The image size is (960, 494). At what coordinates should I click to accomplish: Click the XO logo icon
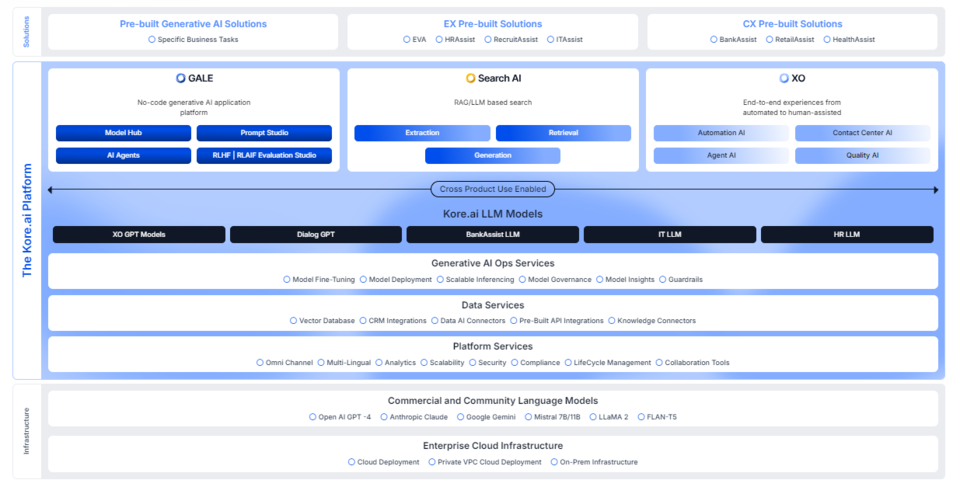coord(784,78)
